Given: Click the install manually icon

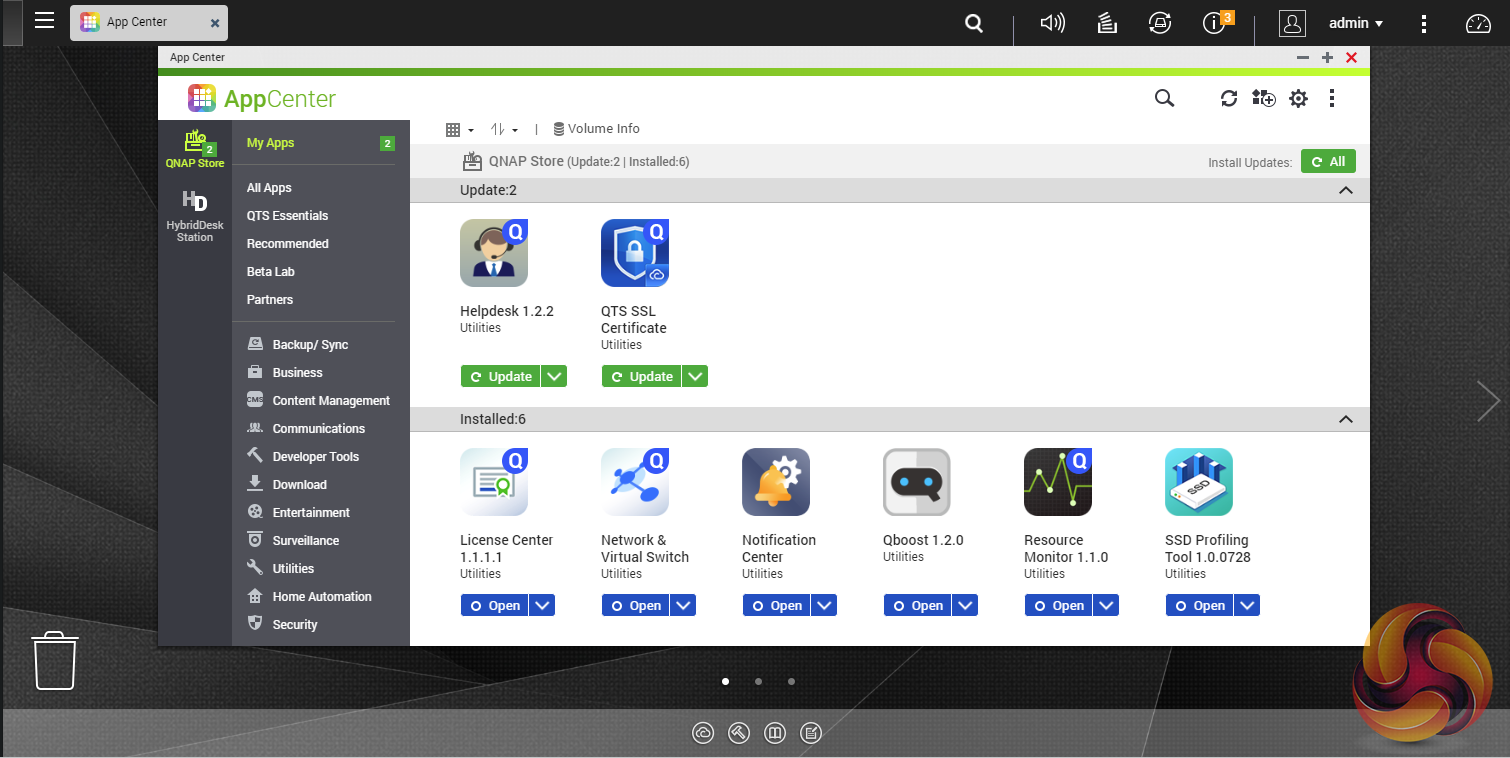Looking at the screenshot, I should [x=1264, y=98].
